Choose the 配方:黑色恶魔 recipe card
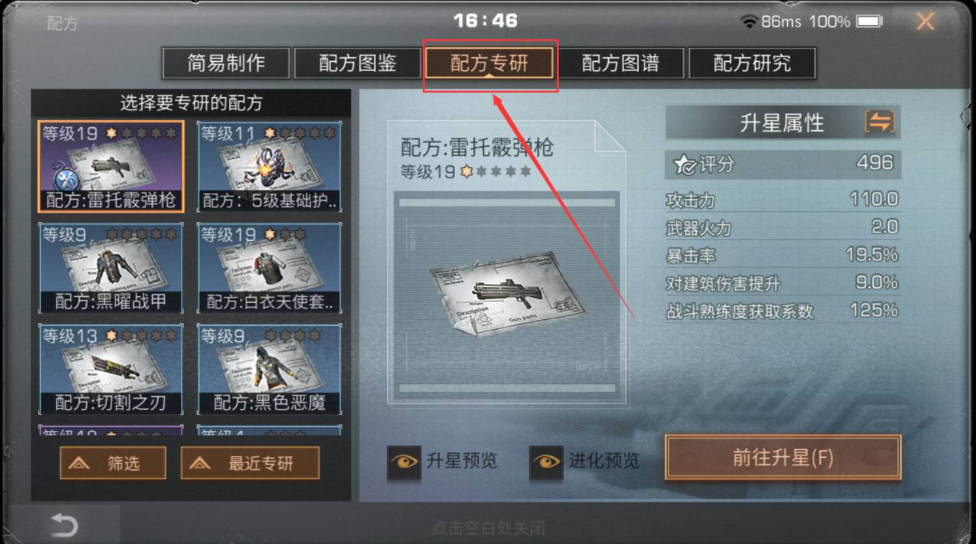976x544 pixels. 269,369
